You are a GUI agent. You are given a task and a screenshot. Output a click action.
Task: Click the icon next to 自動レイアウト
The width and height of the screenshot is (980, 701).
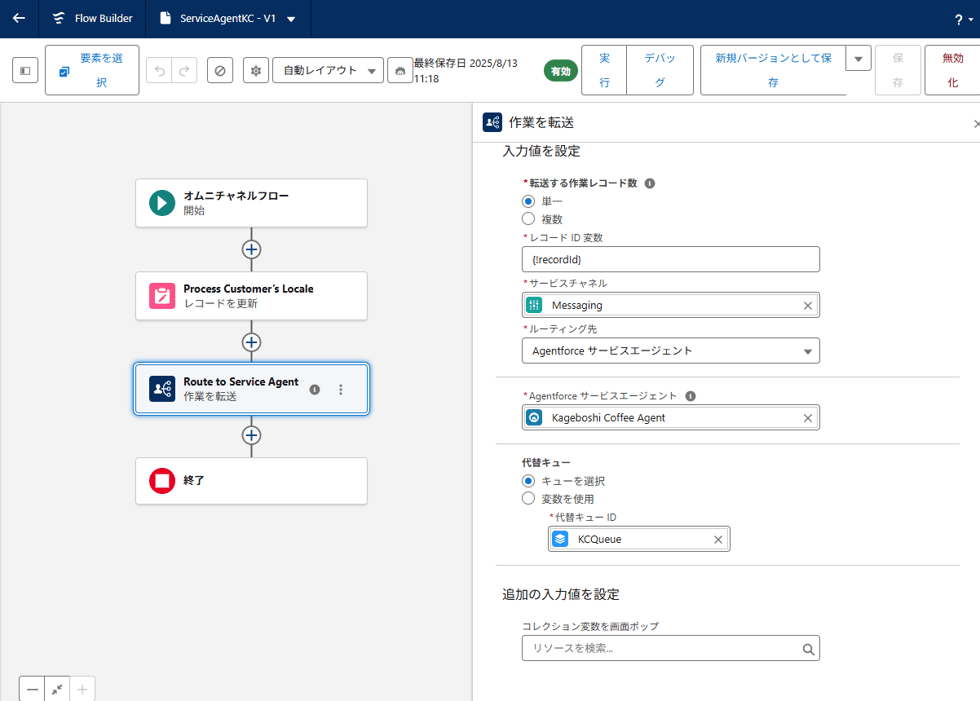coord(400,71)
